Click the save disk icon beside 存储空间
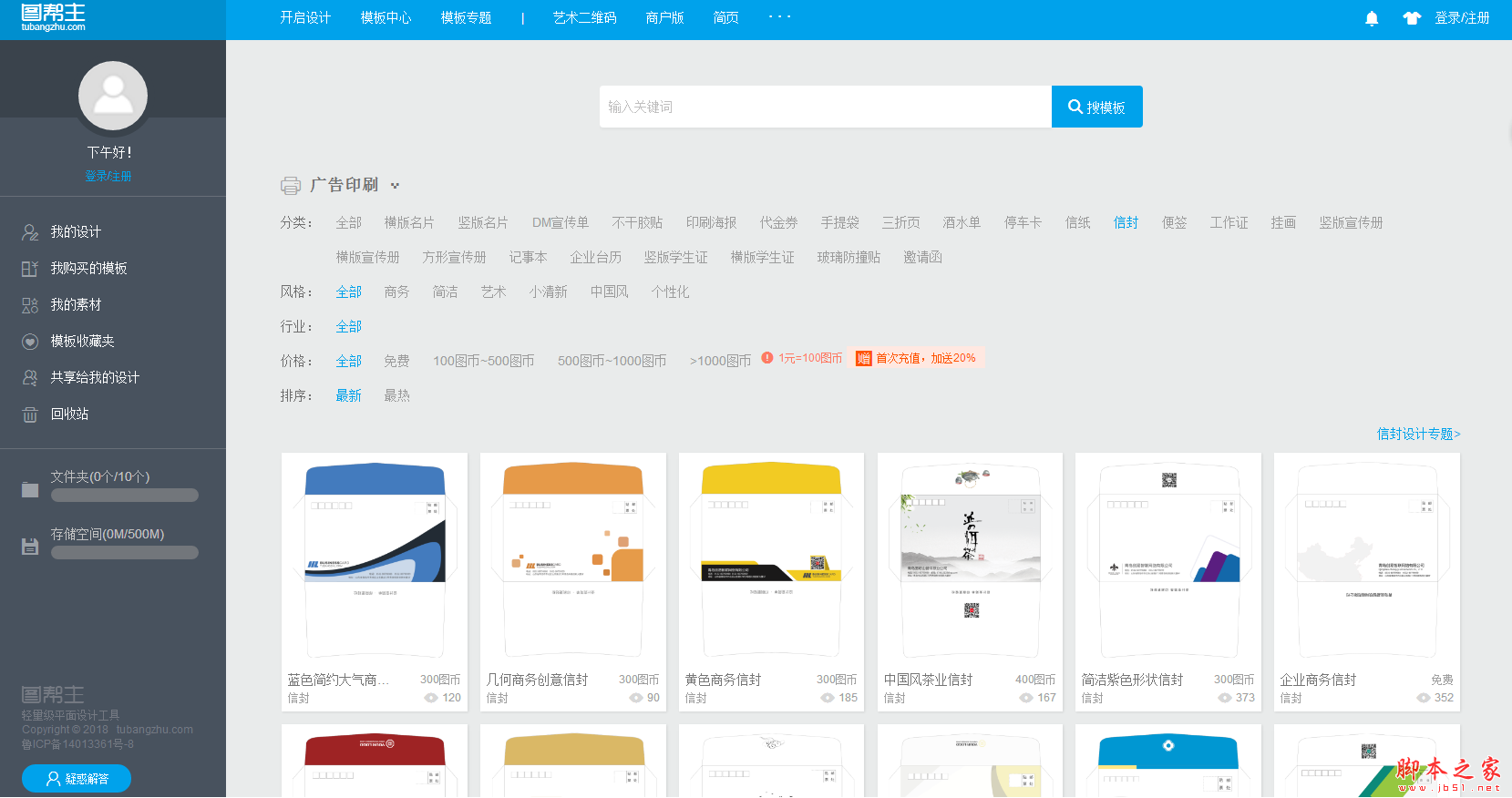 [30, 547]
